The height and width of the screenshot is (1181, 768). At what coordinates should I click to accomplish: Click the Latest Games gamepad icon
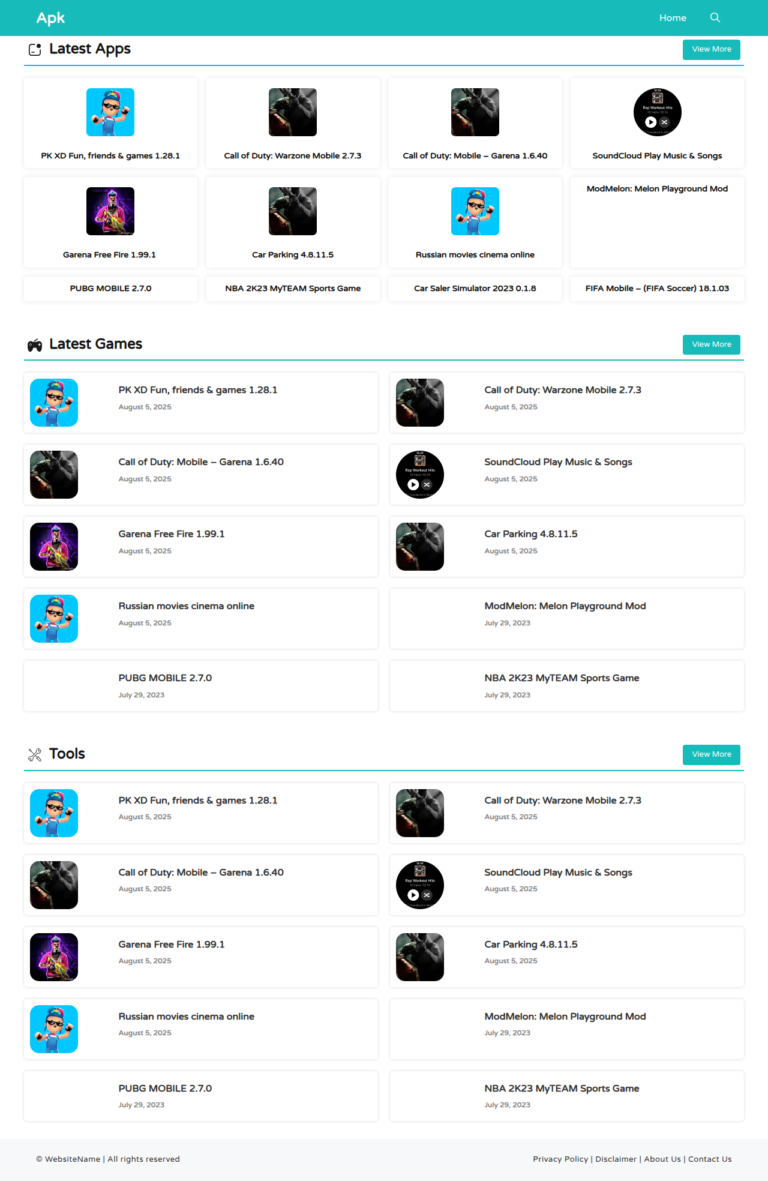click(x=35, y=345)
